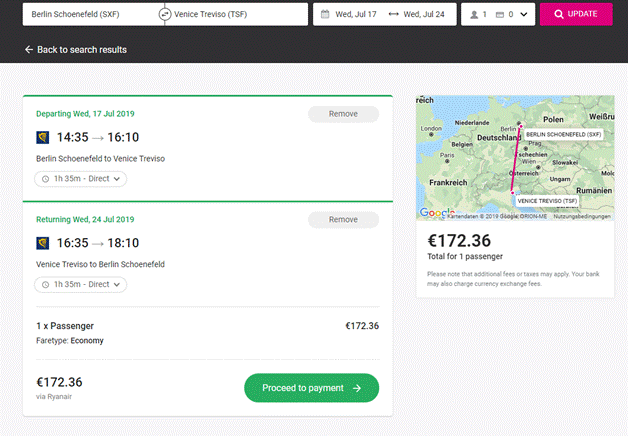The height and width of the screenshot is (436, 628).
Task: Expand departing 1h 35m Direct details
Action: click(x=81, y=179)
